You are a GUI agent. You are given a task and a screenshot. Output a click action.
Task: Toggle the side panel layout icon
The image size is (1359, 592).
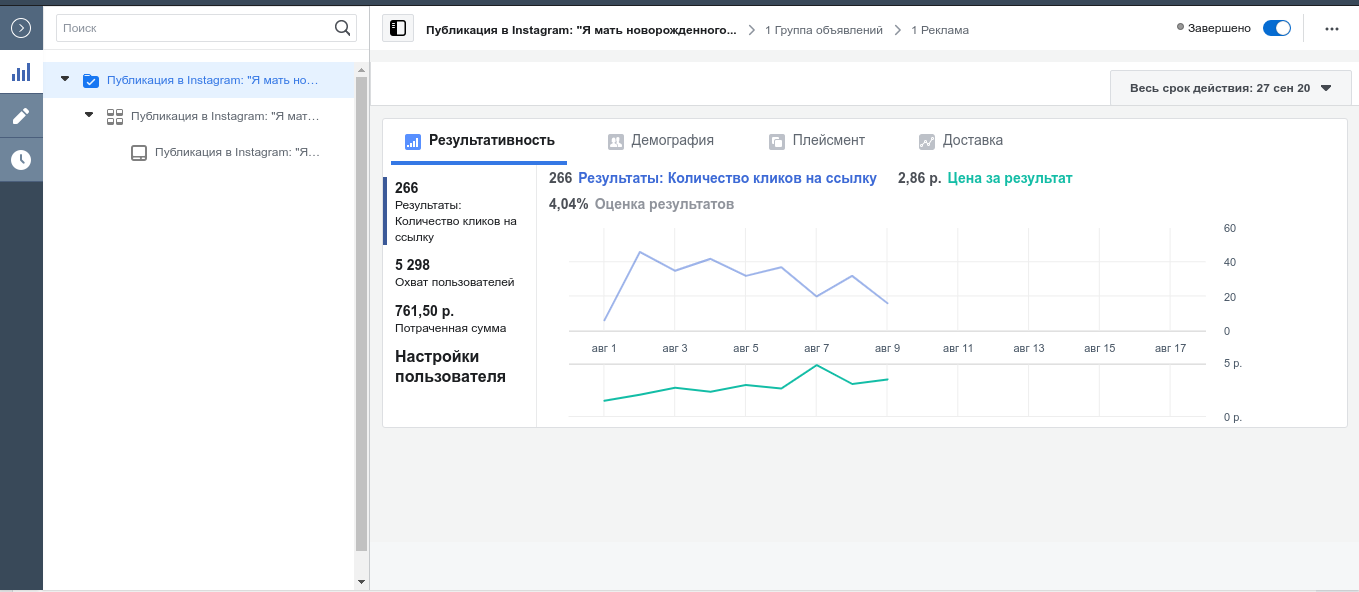pos(398,29)
